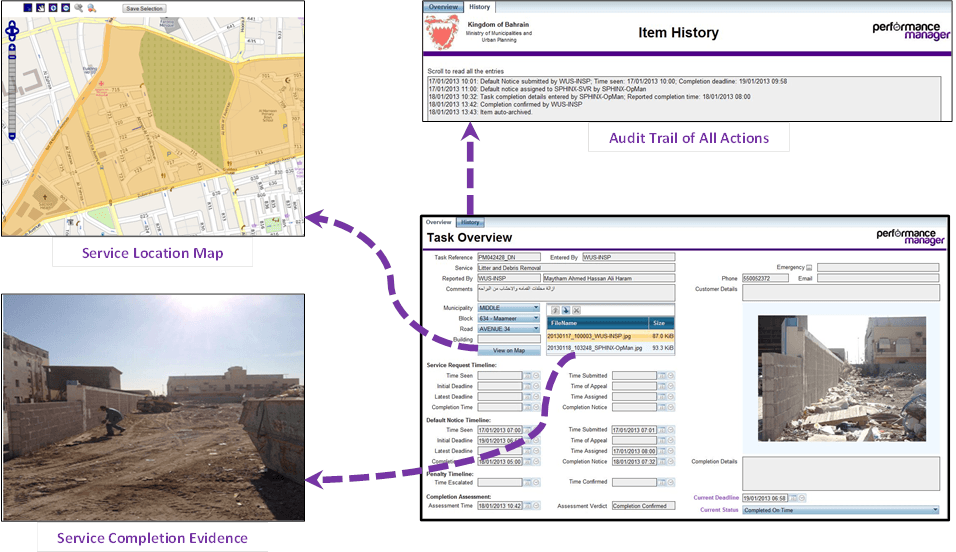Screen dimensions: 956x552
Task: Zoom in with the map plus button
Action: pyautogui.click(x=12, y=48)
